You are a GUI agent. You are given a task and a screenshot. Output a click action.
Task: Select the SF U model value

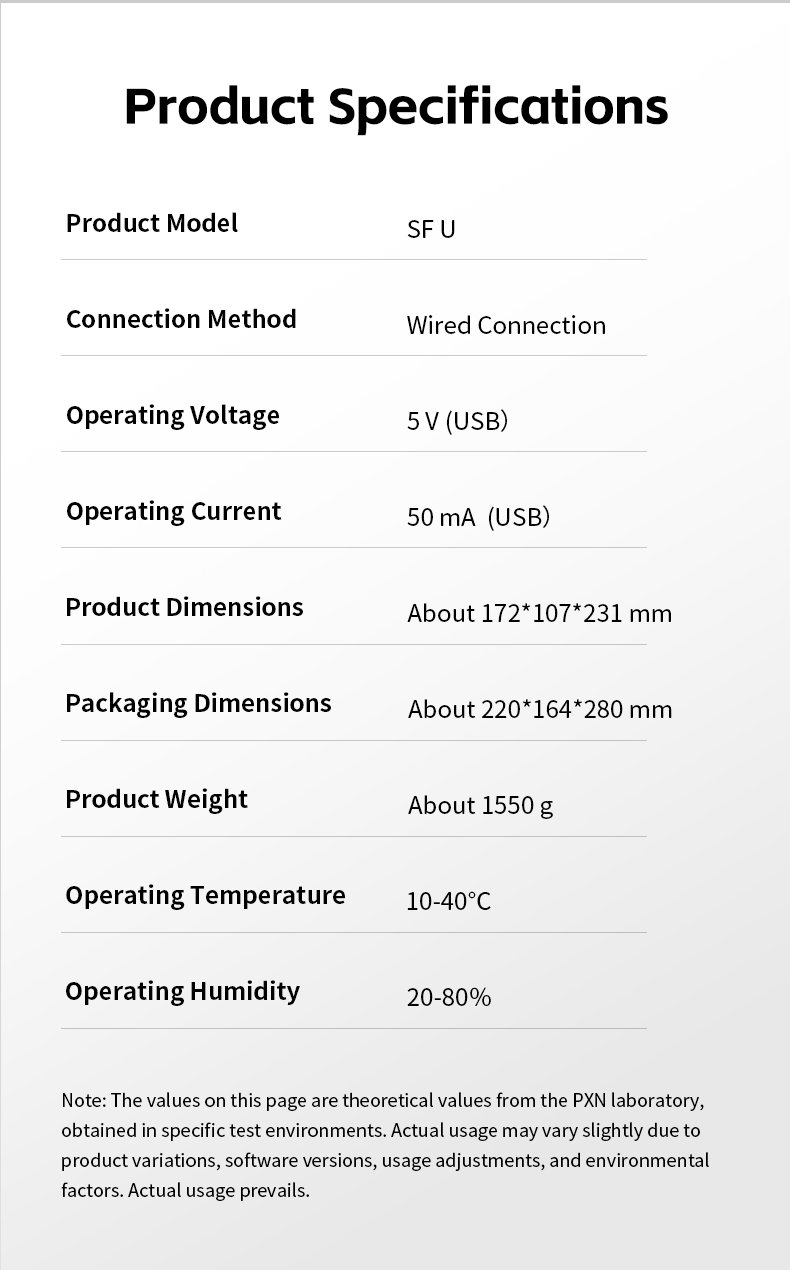click(431, 229)
